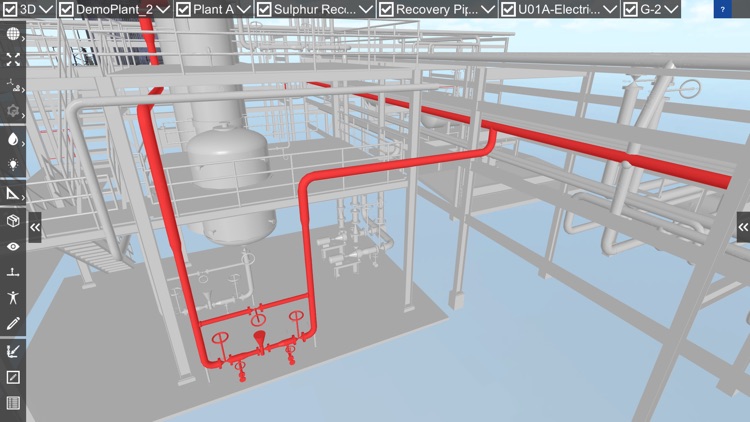Click the 3D box icon

click(x=13, y=221)
